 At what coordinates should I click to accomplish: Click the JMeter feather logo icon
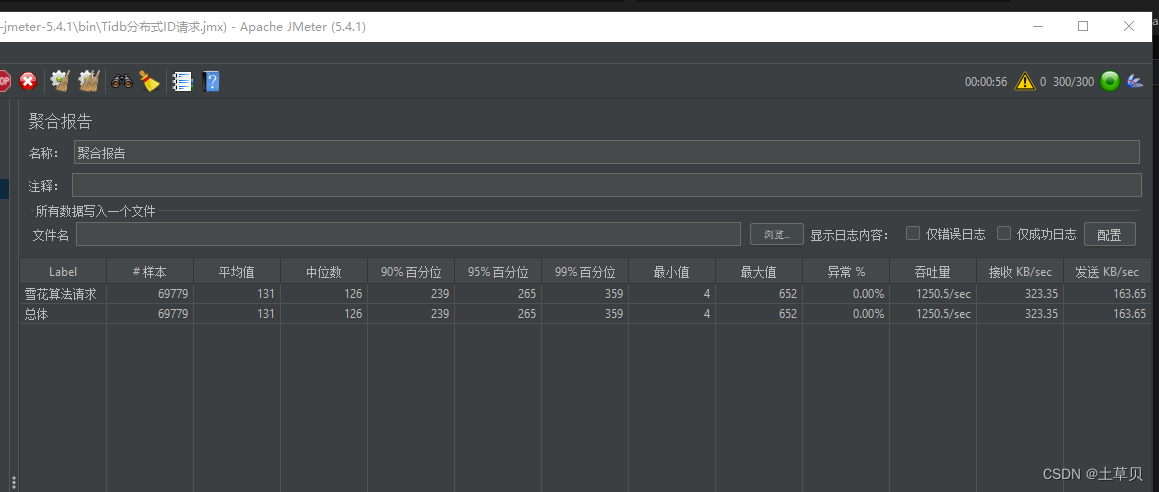pyautogui.click(x=1135, y=81)
